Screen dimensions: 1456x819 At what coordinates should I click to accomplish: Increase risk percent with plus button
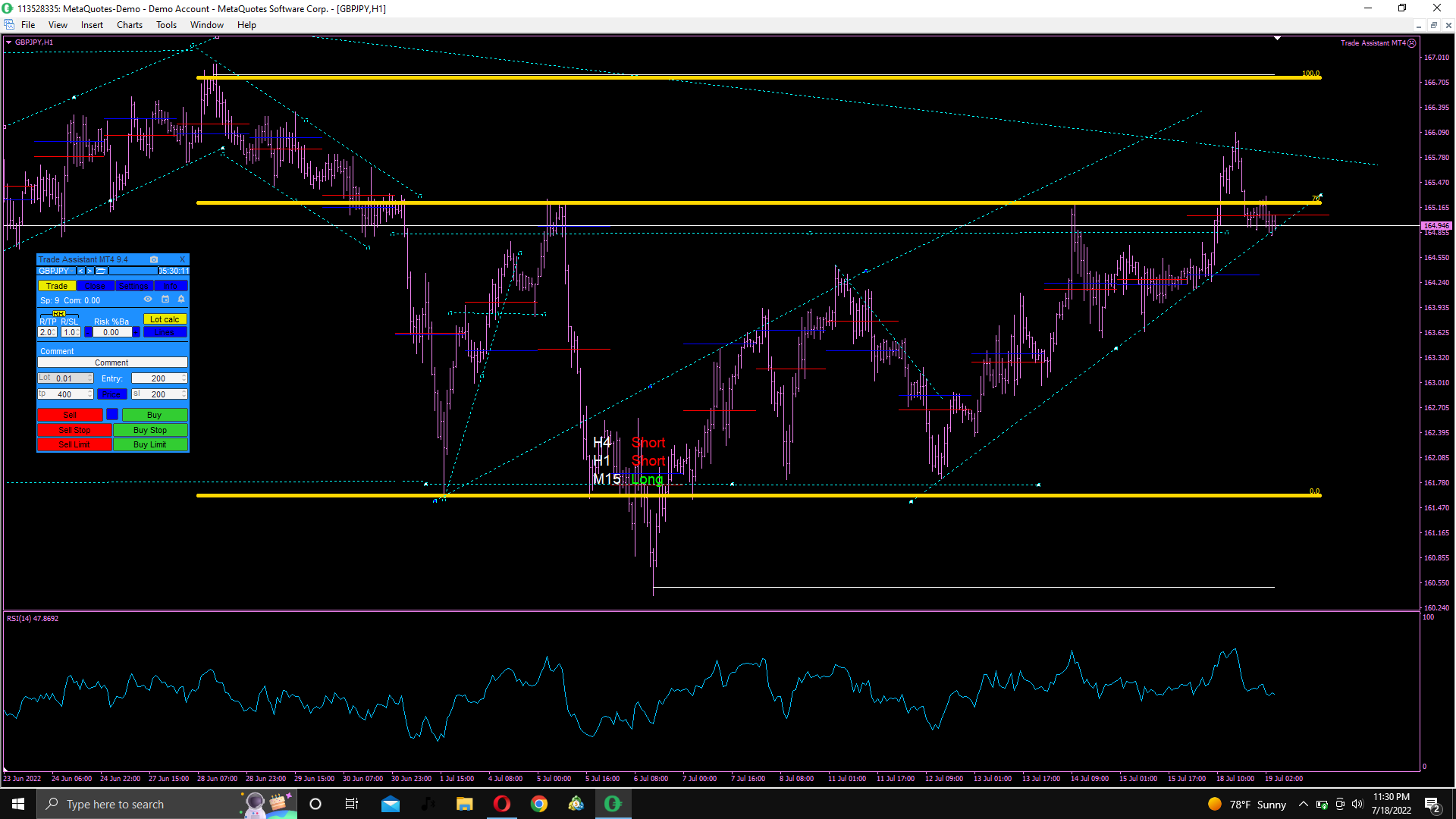[136, 332]
